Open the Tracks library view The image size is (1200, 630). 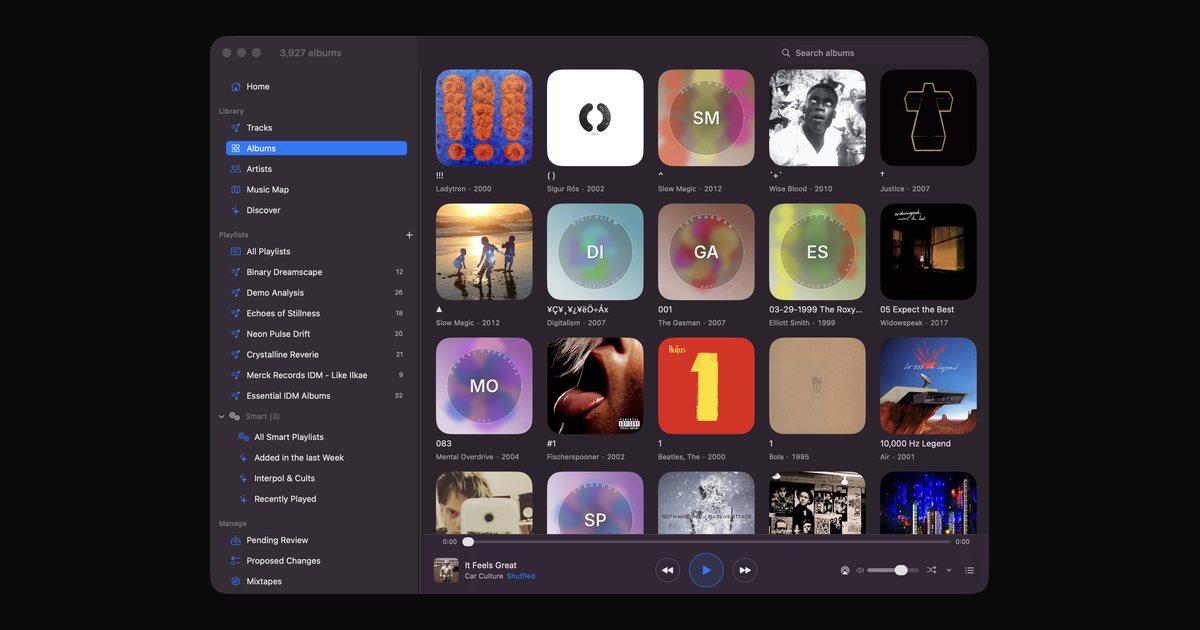pos(316,128)
